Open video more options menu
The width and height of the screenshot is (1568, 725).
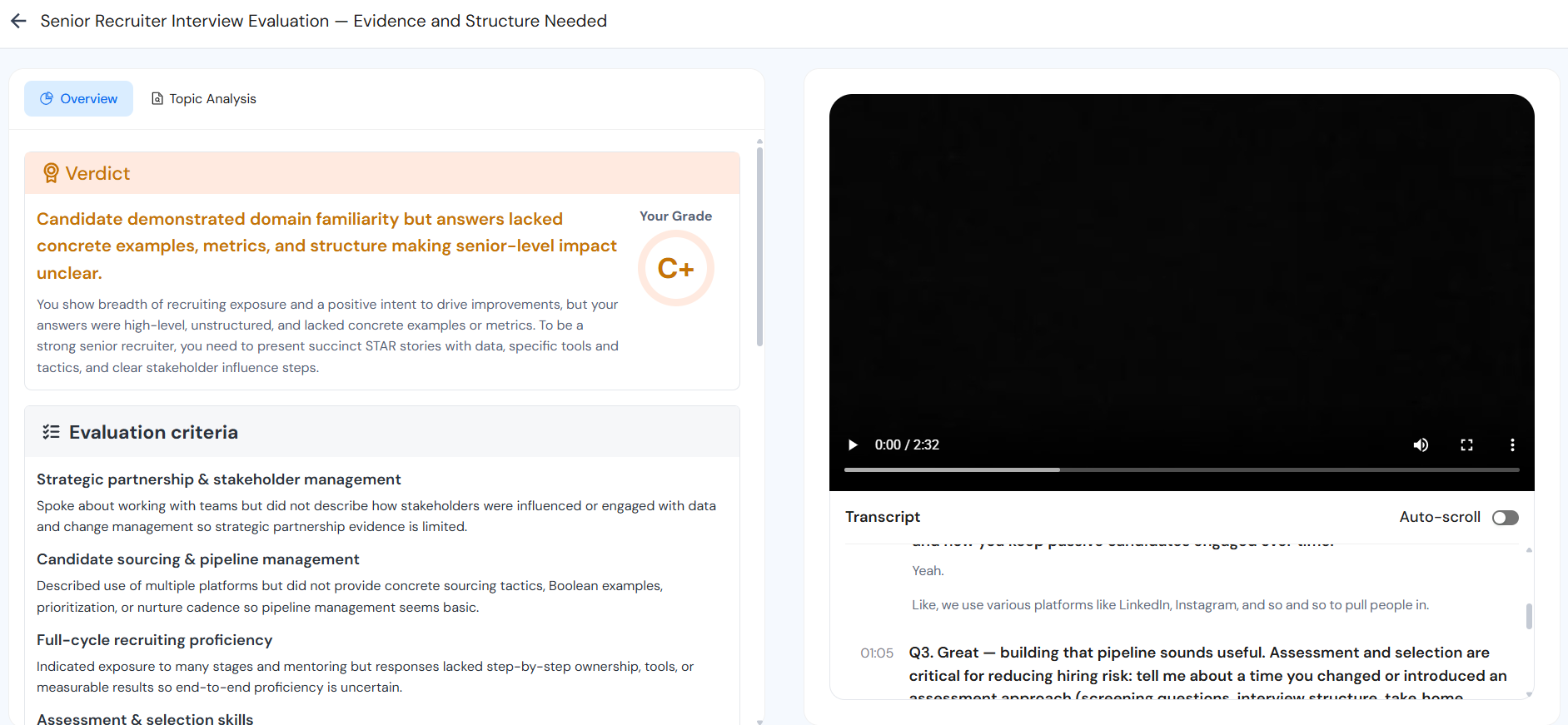(1512, 444)
